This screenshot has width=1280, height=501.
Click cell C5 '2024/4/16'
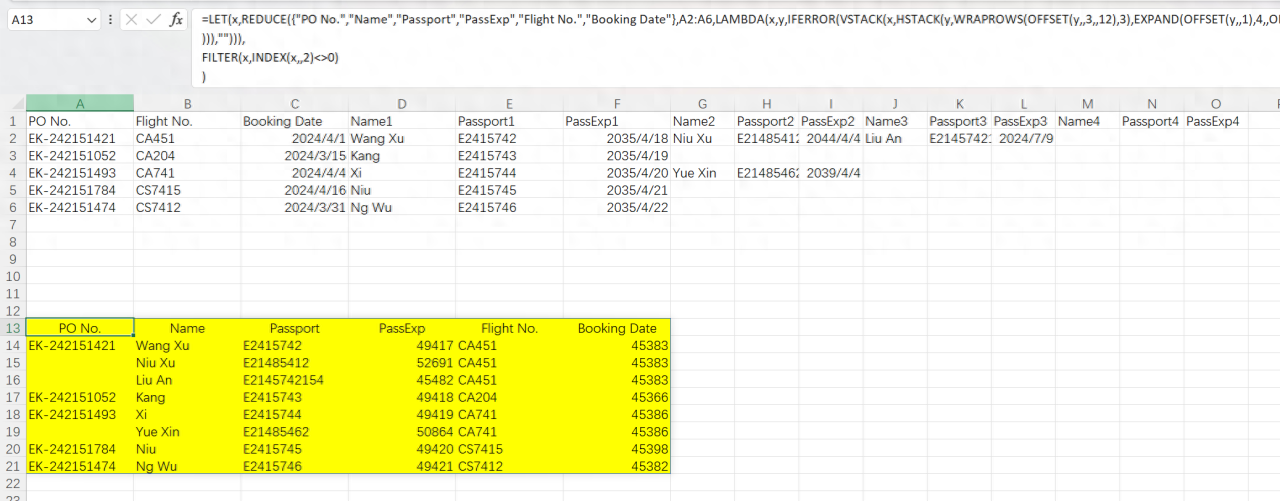point(294,190)
